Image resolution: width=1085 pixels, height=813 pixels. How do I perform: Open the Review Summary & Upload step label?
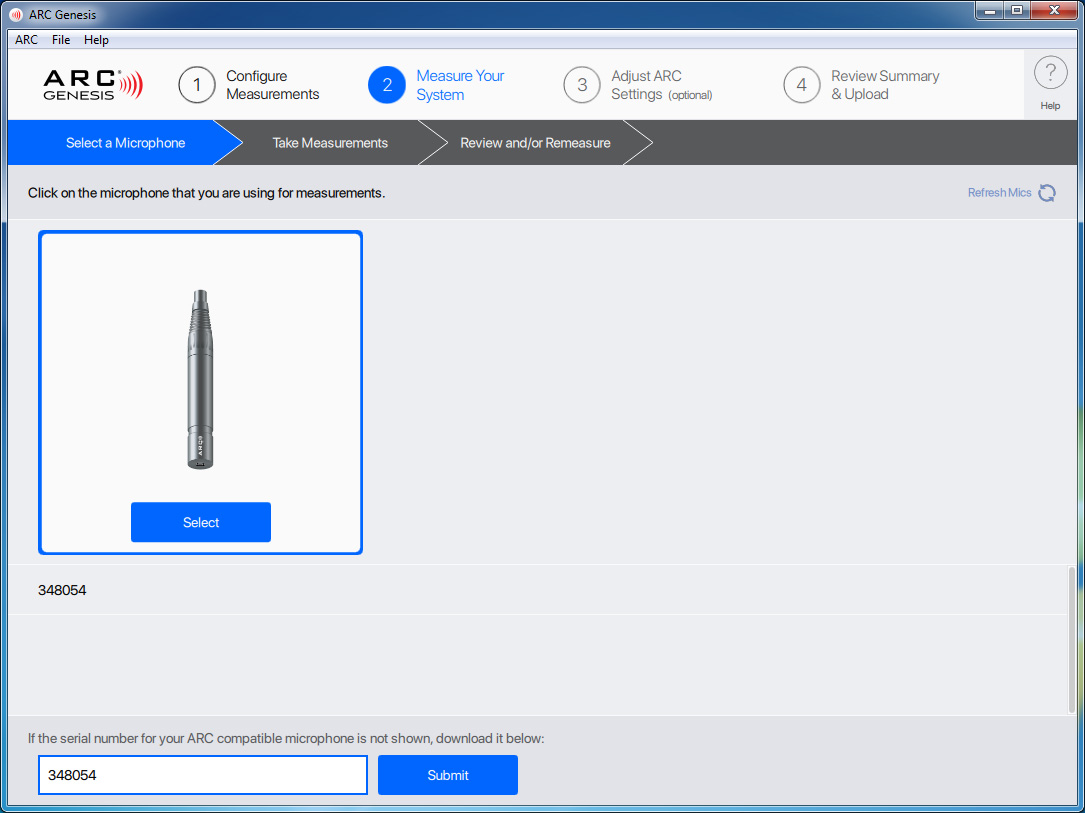tap(885, 85)
